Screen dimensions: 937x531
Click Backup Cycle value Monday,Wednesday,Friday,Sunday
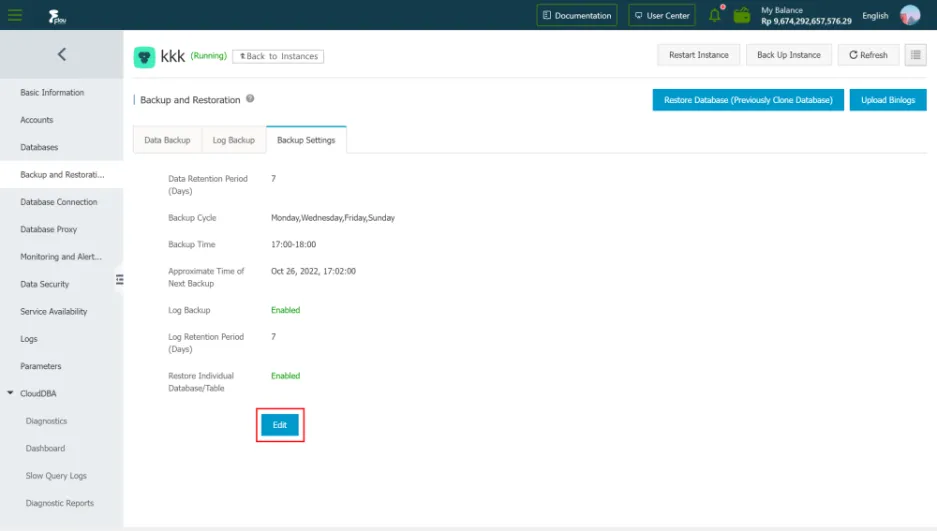tap(333, 218)
